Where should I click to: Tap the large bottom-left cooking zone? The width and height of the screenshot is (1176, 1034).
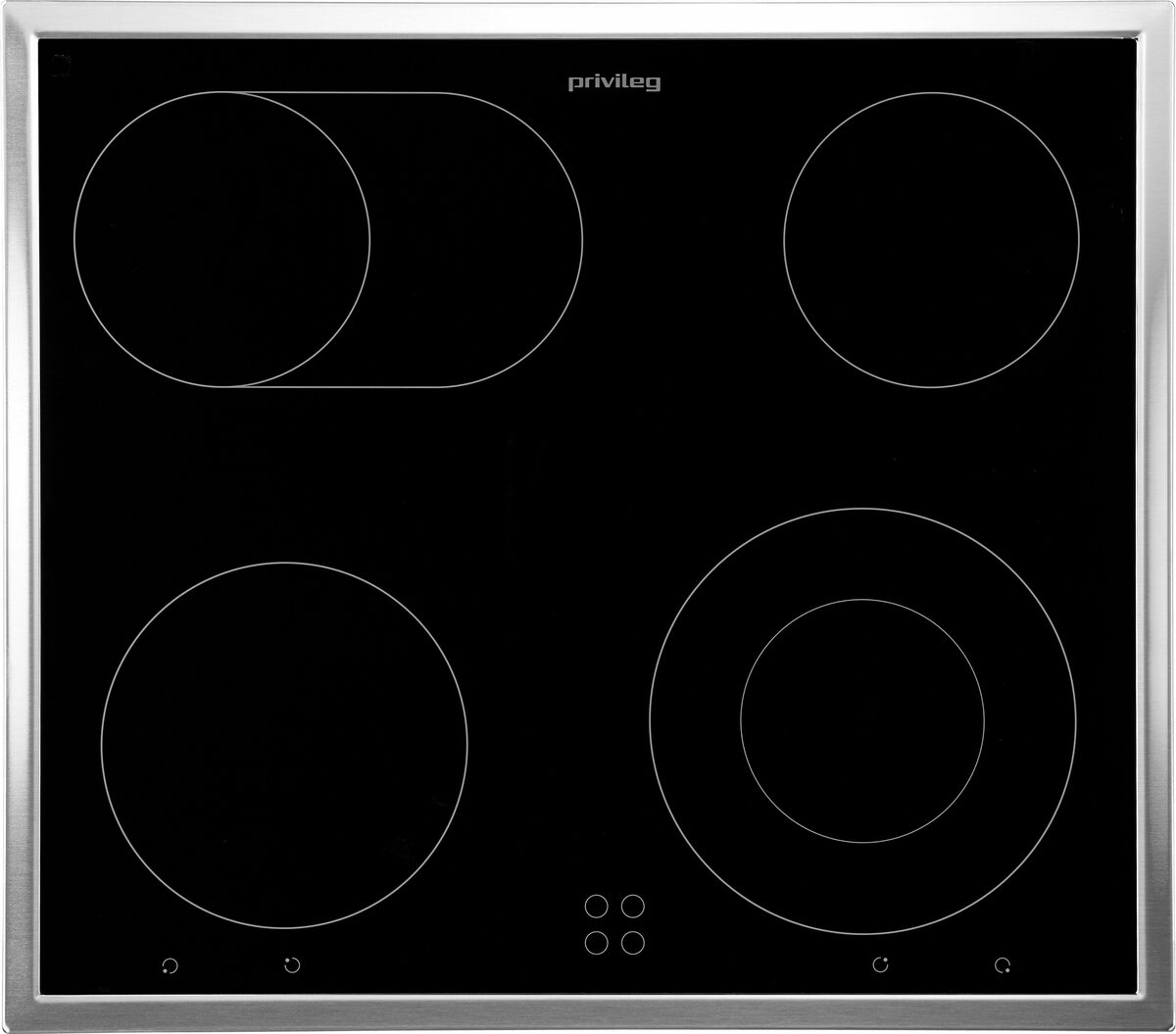[284, 745]
